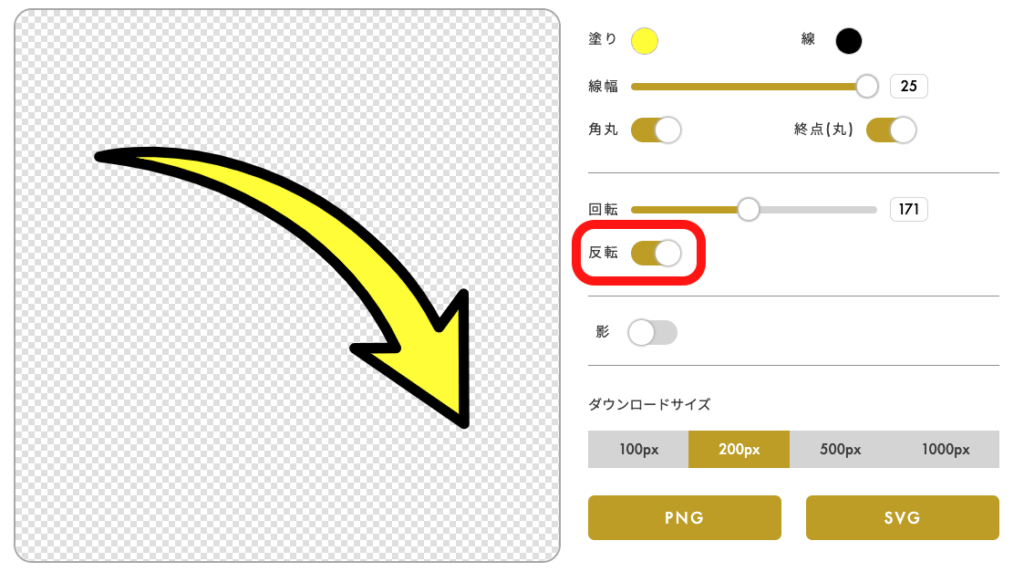Click the rotation value field showing 171

pos(908,210)
